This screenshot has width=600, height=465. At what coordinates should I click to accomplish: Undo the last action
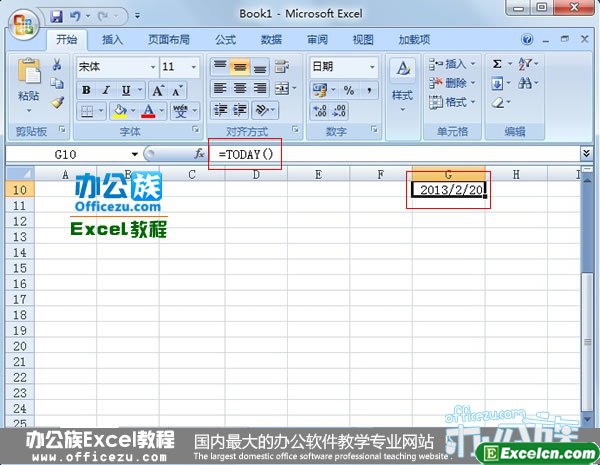pos(75,16)
